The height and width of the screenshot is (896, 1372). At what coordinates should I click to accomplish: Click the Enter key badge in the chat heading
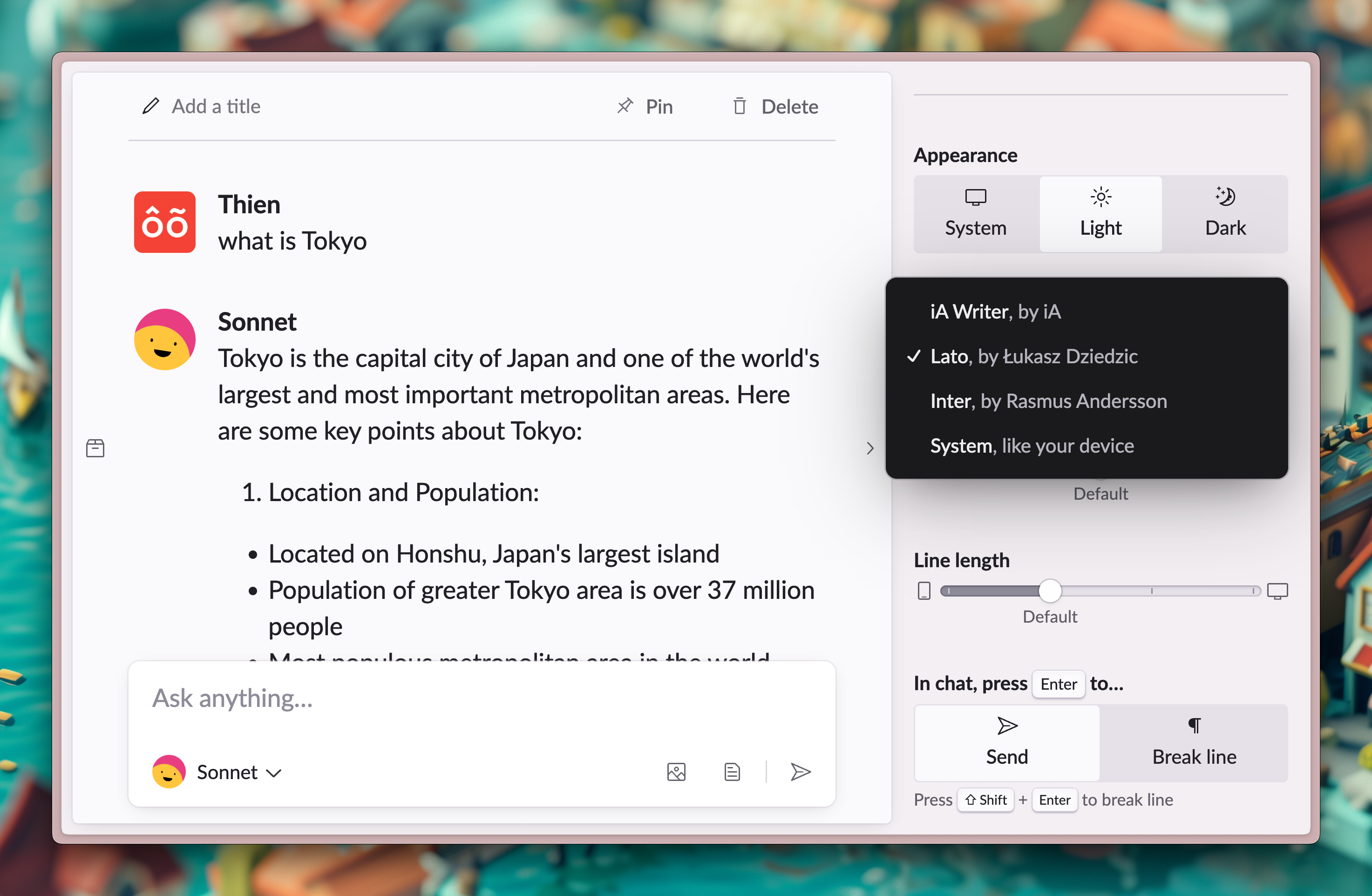point(1059,685)
